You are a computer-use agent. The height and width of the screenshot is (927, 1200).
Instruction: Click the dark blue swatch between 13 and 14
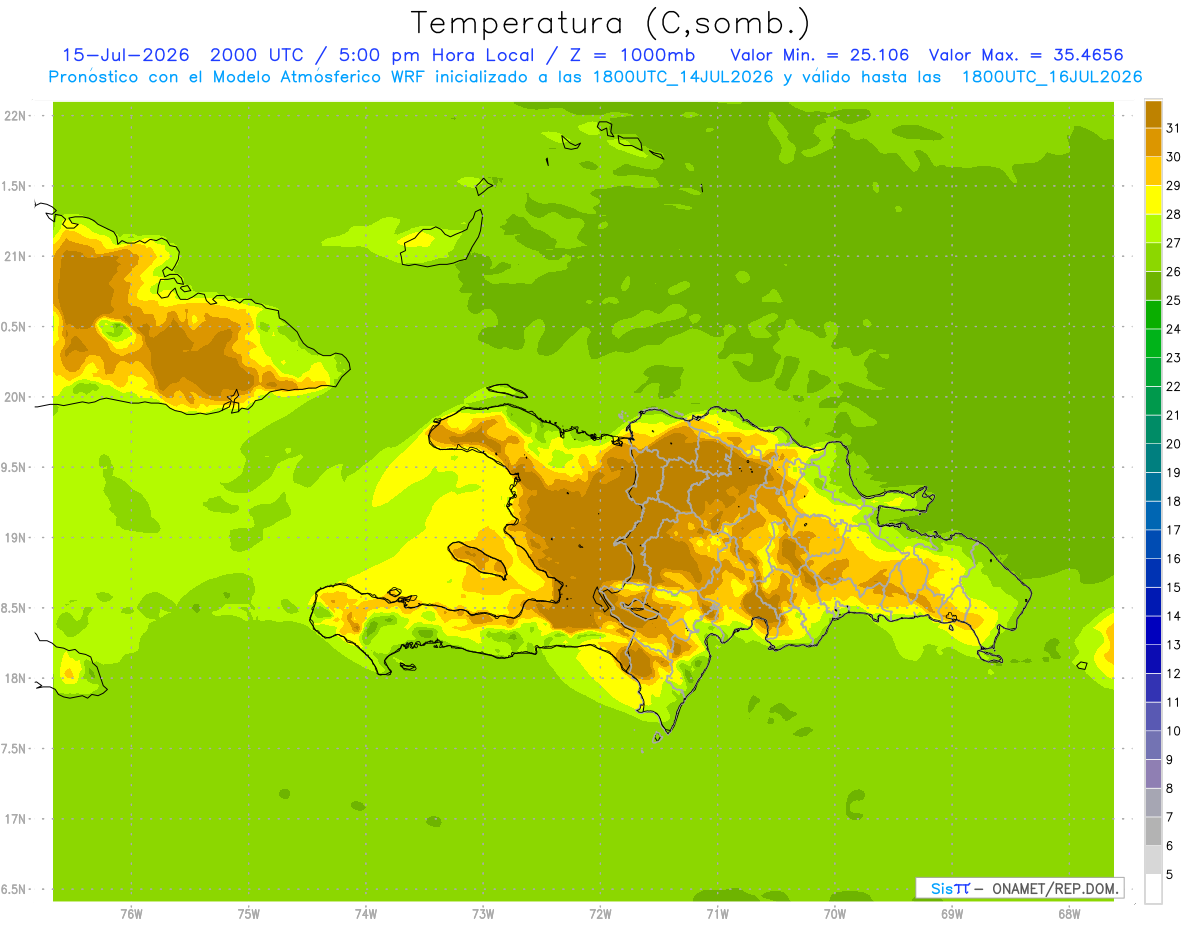(1153, 630)
